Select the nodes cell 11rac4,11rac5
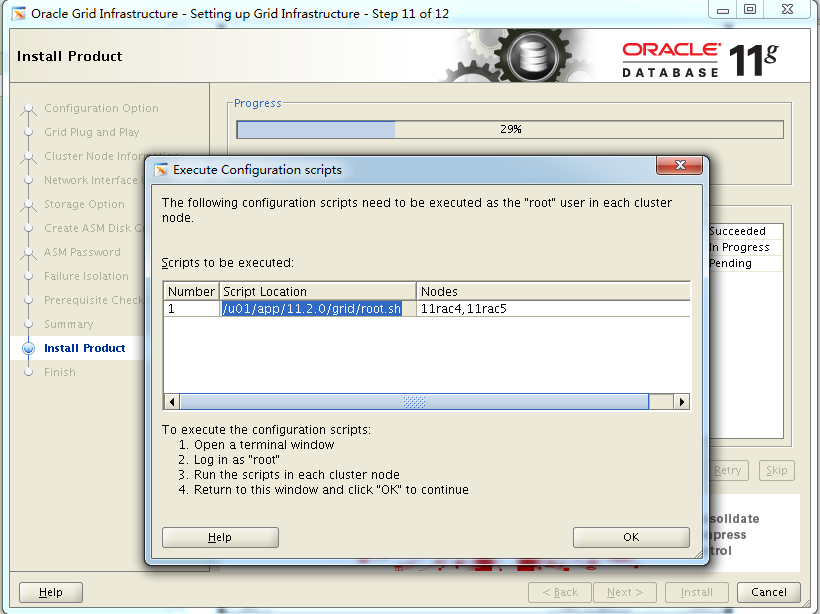 pos(553,309)
